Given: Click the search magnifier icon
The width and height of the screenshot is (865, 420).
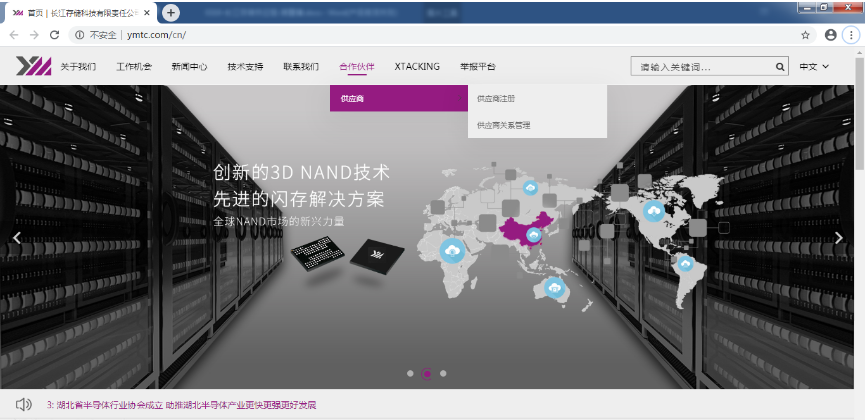Looking at the screenshot, I should 780,67.
